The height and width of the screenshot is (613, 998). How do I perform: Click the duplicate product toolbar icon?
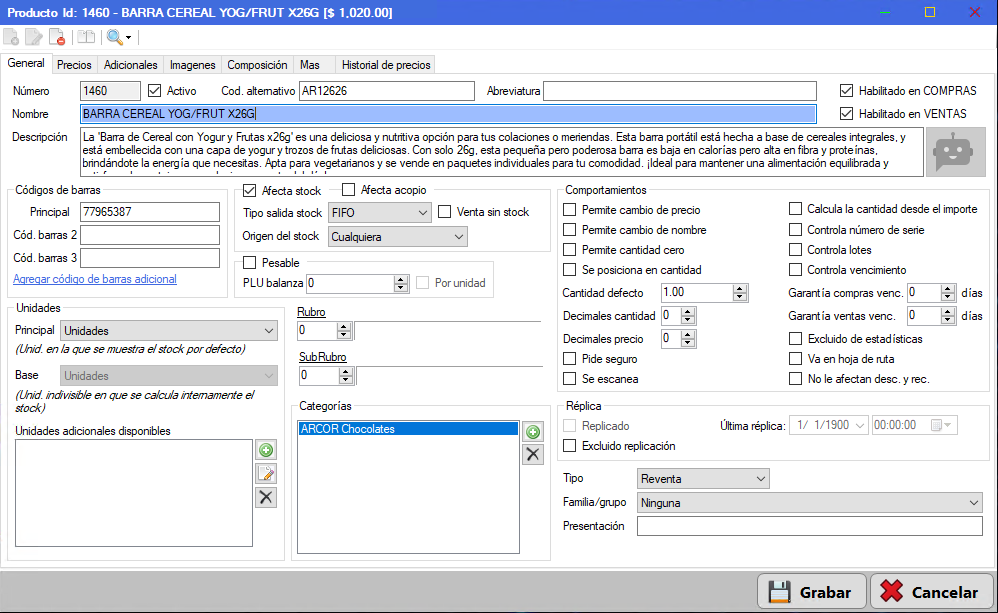[x=86, y=38]
